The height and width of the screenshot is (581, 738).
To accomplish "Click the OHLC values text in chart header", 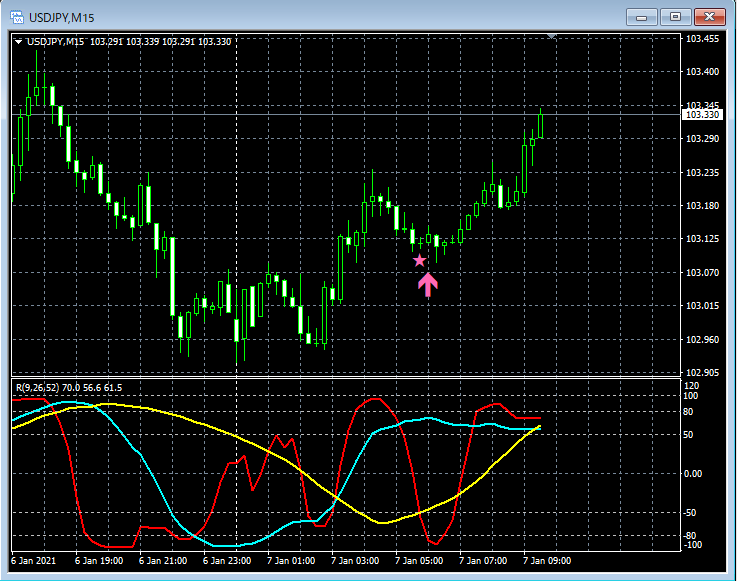I will pos(161,41).
